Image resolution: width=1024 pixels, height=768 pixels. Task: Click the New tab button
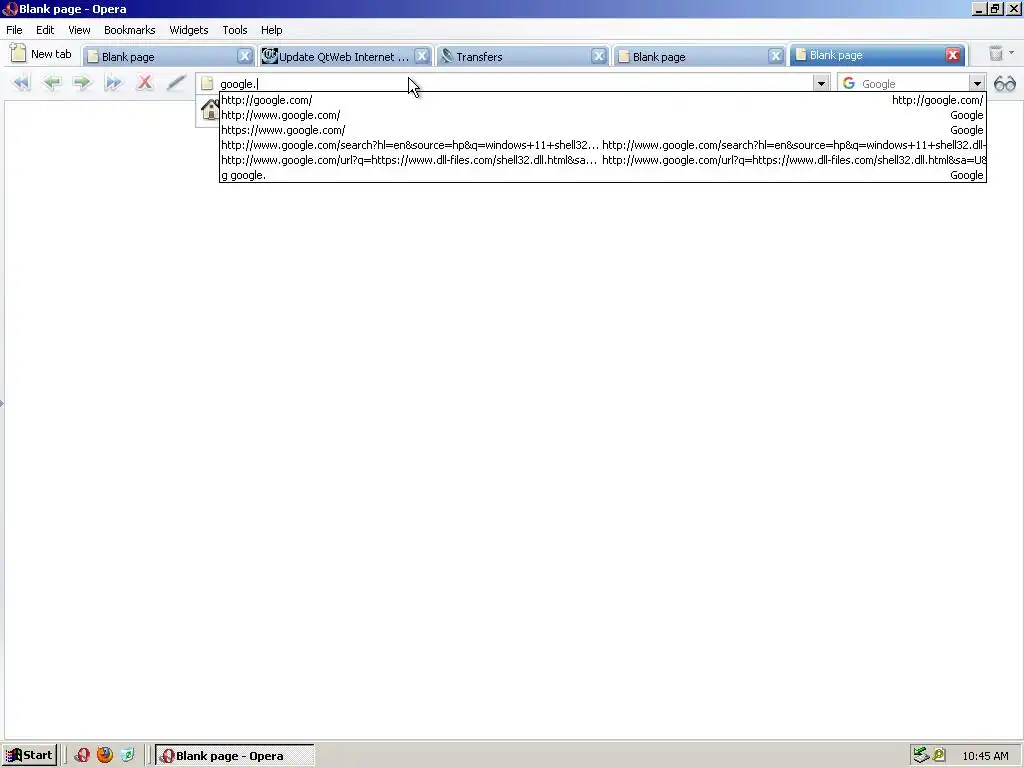pos(40,54)
